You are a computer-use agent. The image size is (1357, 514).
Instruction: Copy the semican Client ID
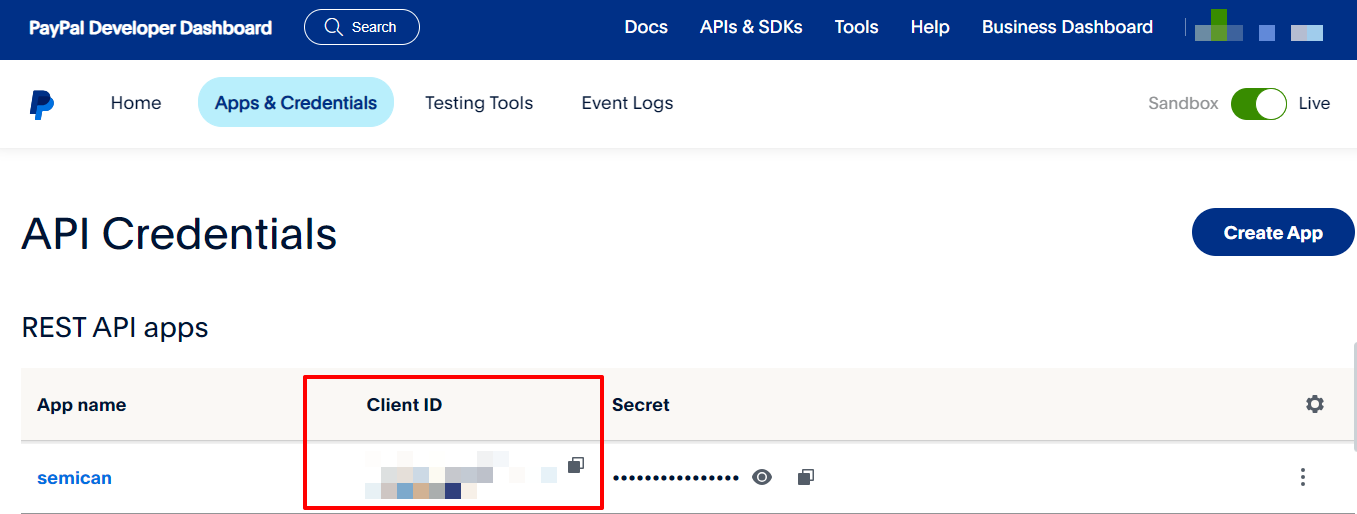pyautogui.click(x=575, y=465)
